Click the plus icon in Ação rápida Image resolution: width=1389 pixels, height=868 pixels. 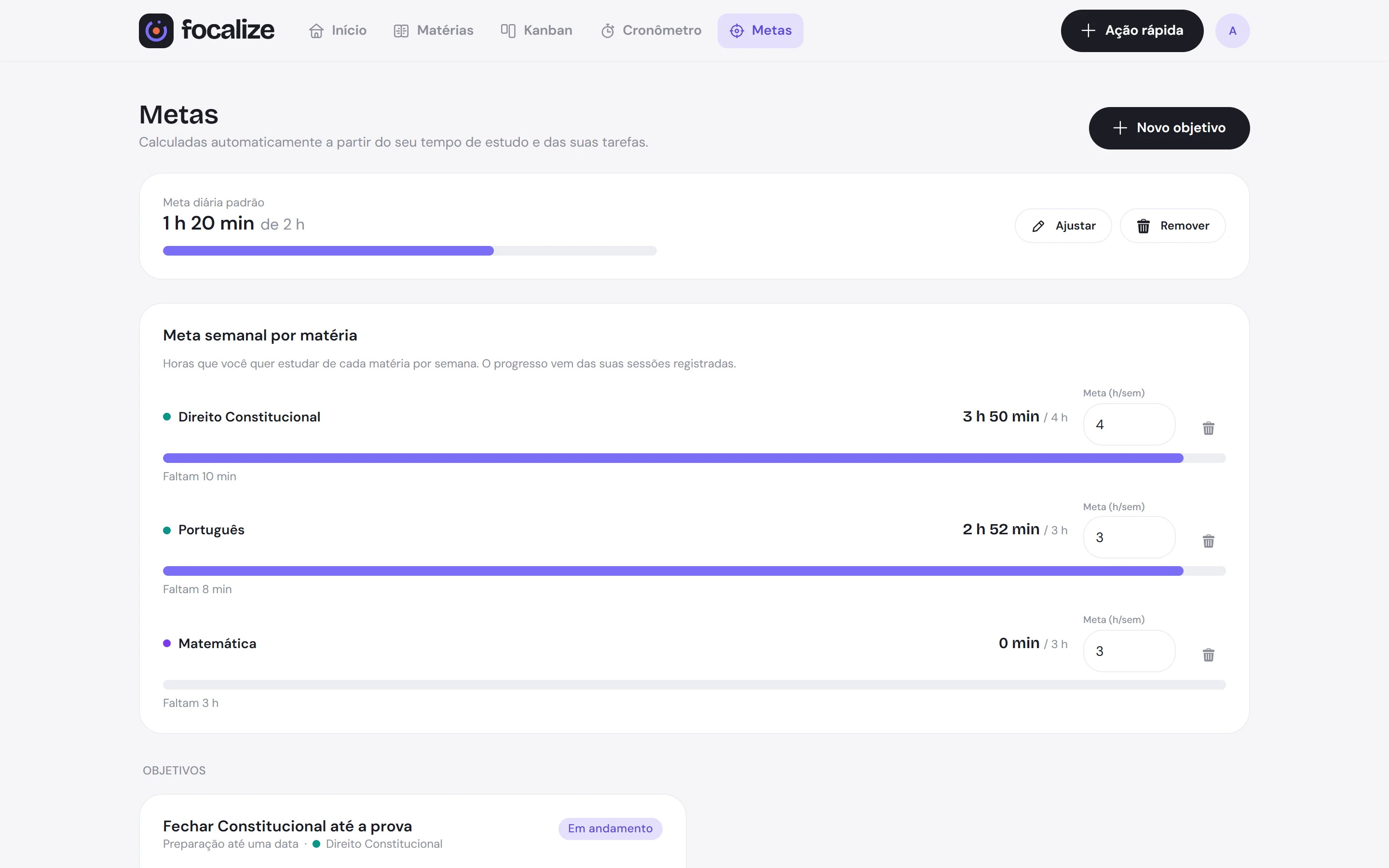pos(1088,30)
